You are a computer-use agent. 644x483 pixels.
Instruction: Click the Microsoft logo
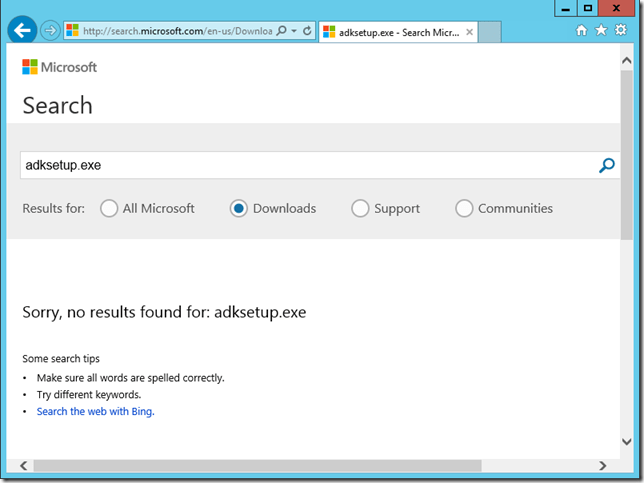(x=60, y=67)
